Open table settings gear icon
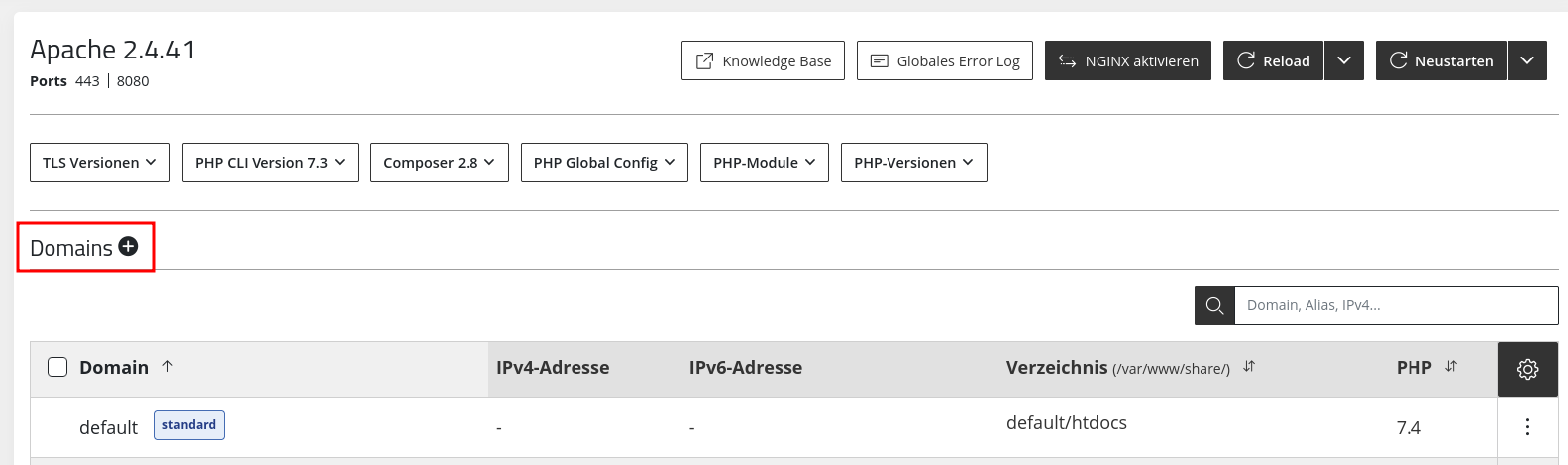 (1527, 369)
